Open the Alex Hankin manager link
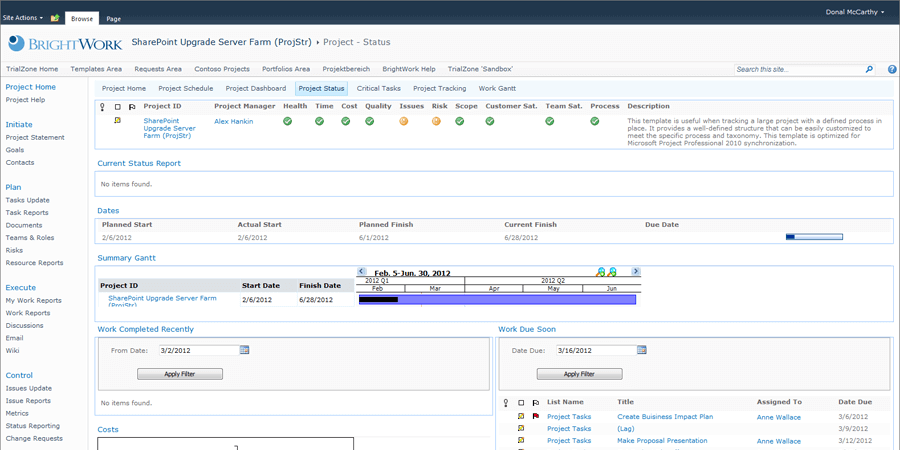 click(x=234, y=122)
